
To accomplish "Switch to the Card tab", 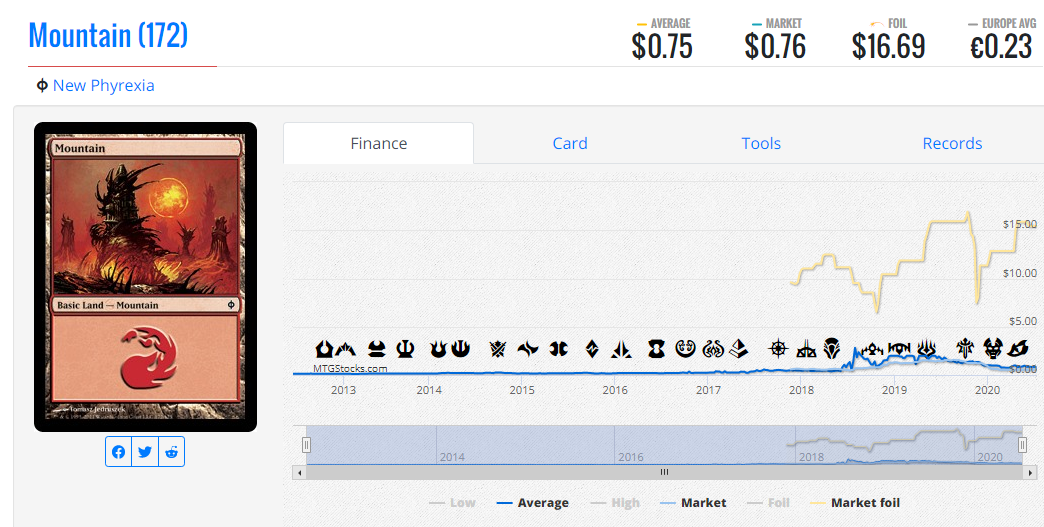I will (570, 143).
